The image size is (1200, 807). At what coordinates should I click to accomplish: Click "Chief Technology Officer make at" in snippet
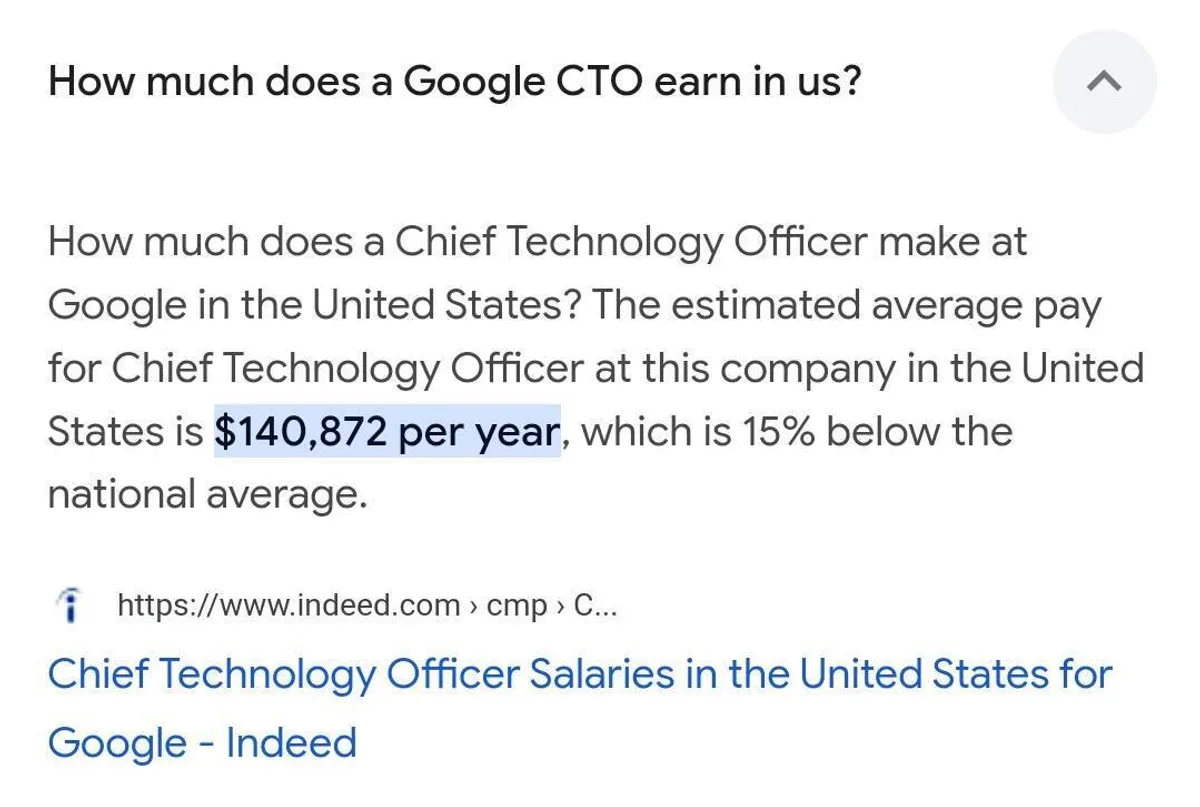click(x=711, y=242)
